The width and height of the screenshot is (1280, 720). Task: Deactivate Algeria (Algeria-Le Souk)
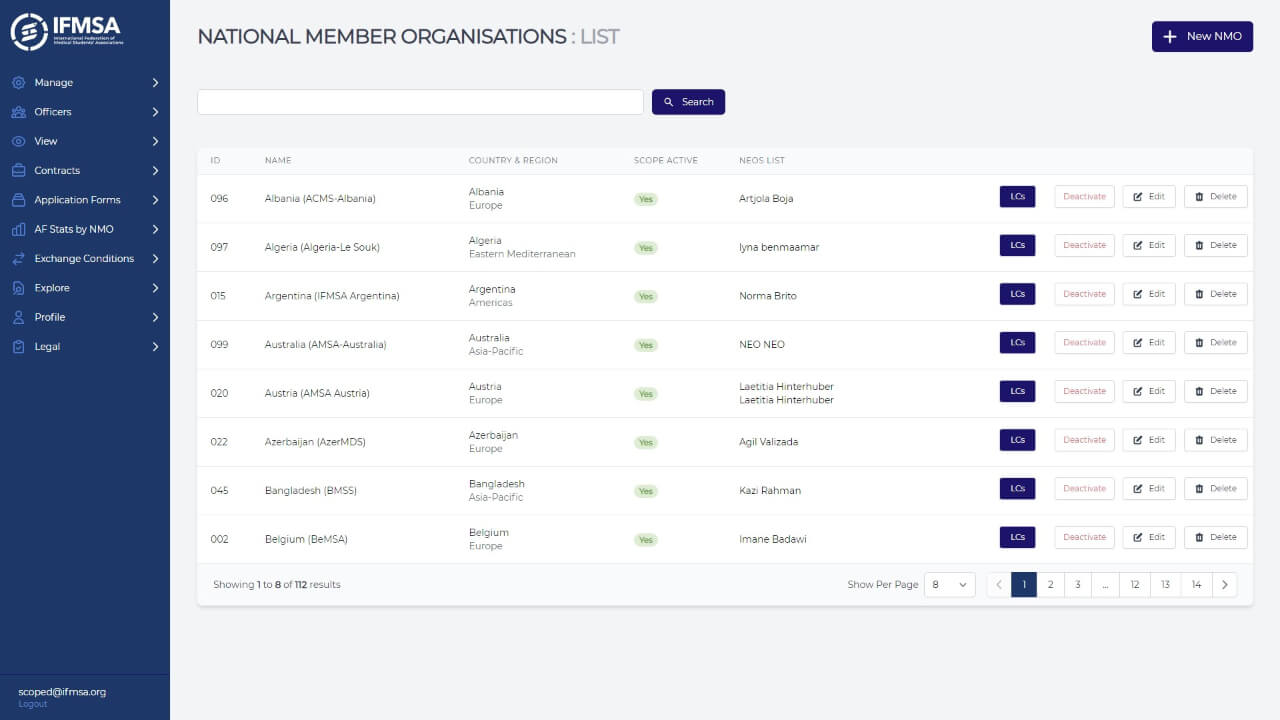[x=1084, y=245]
